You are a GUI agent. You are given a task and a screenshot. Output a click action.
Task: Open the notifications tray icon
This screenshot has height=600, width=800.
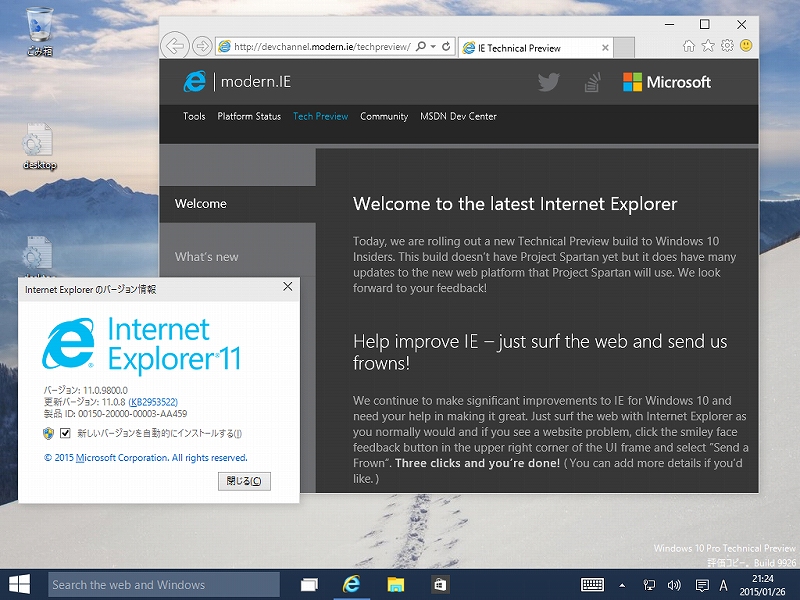point(702,586)
